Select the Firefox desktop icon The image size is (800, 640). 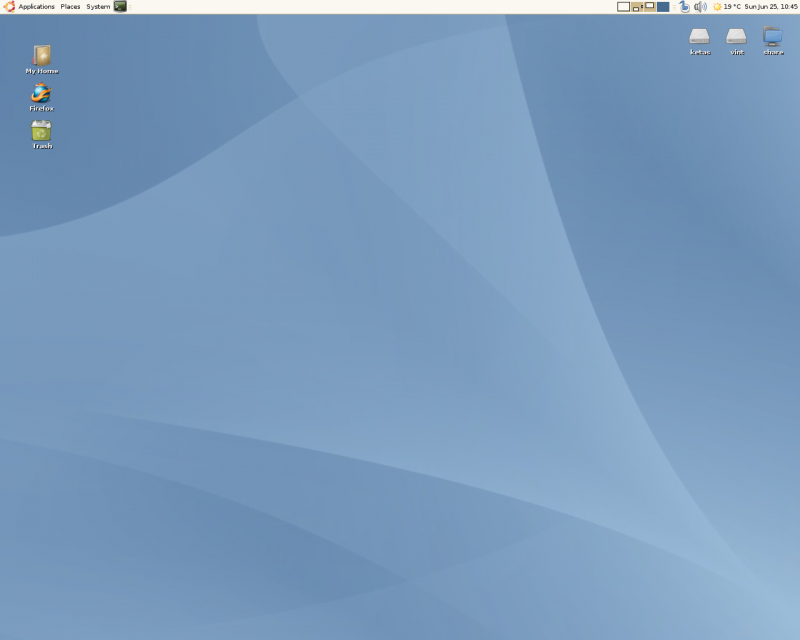tap(41, 93)
